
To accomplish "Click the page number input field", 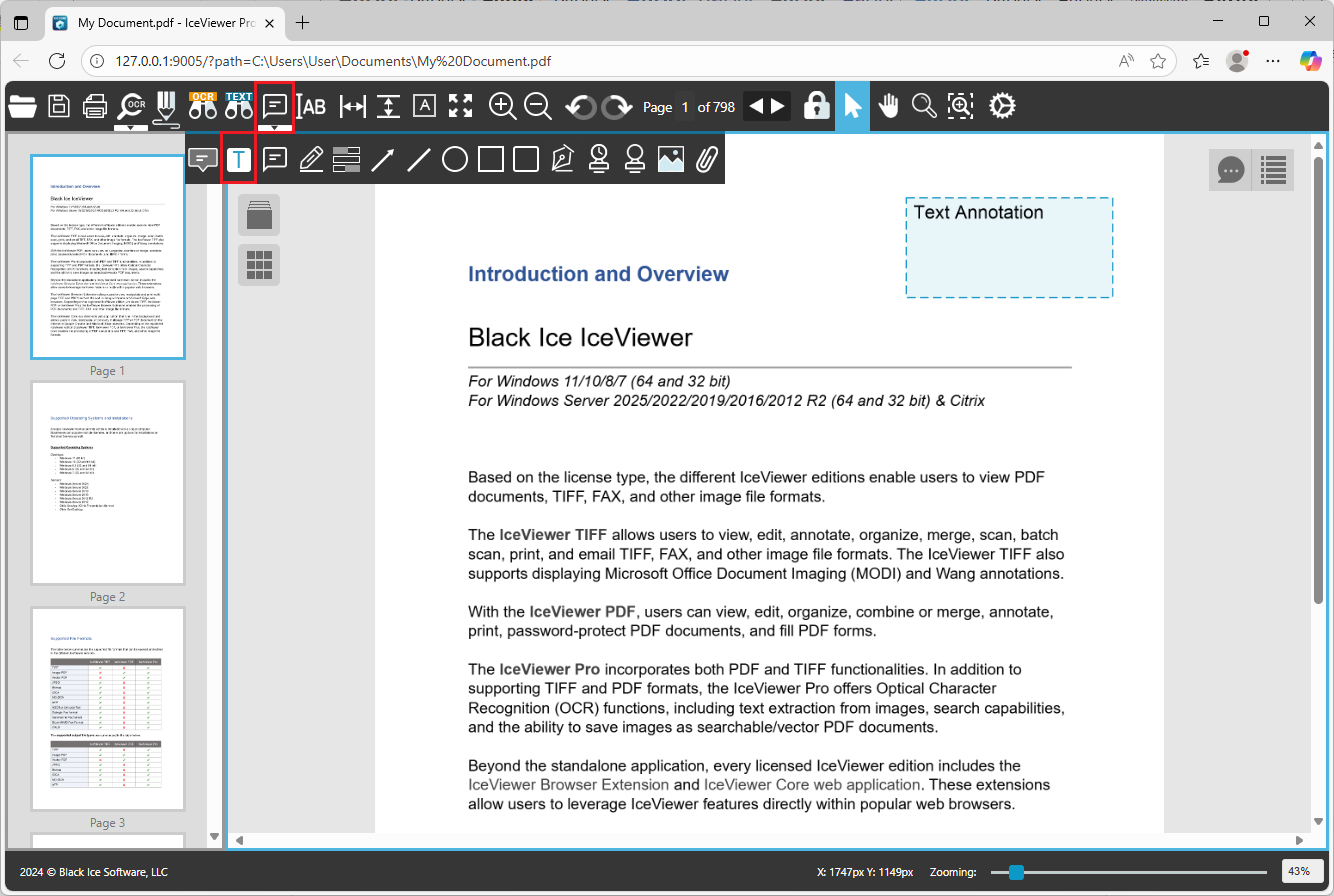I will [x=685, y=107].
